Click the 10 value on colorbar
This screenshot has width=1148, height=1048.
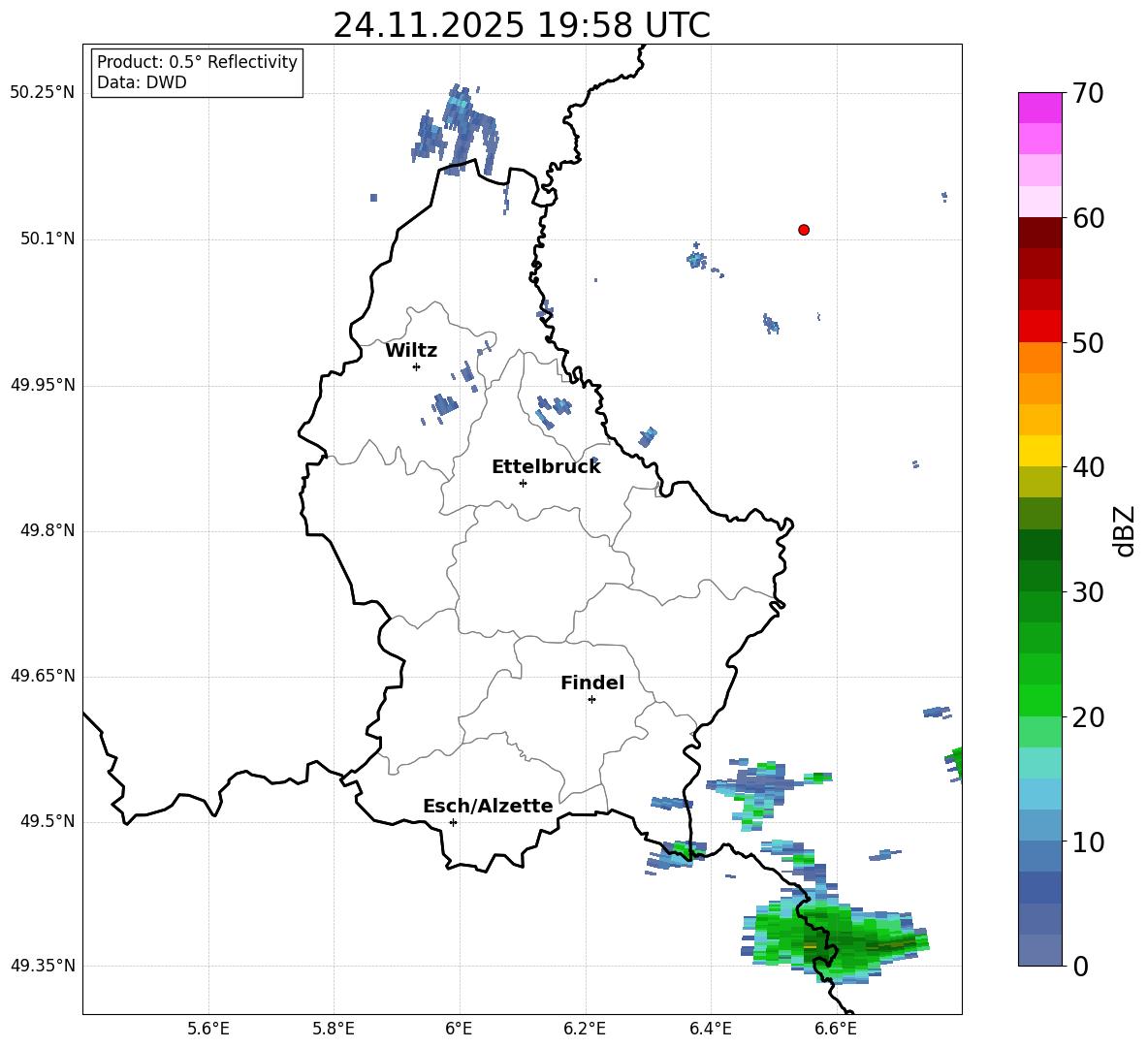(x=1087, y=842)
